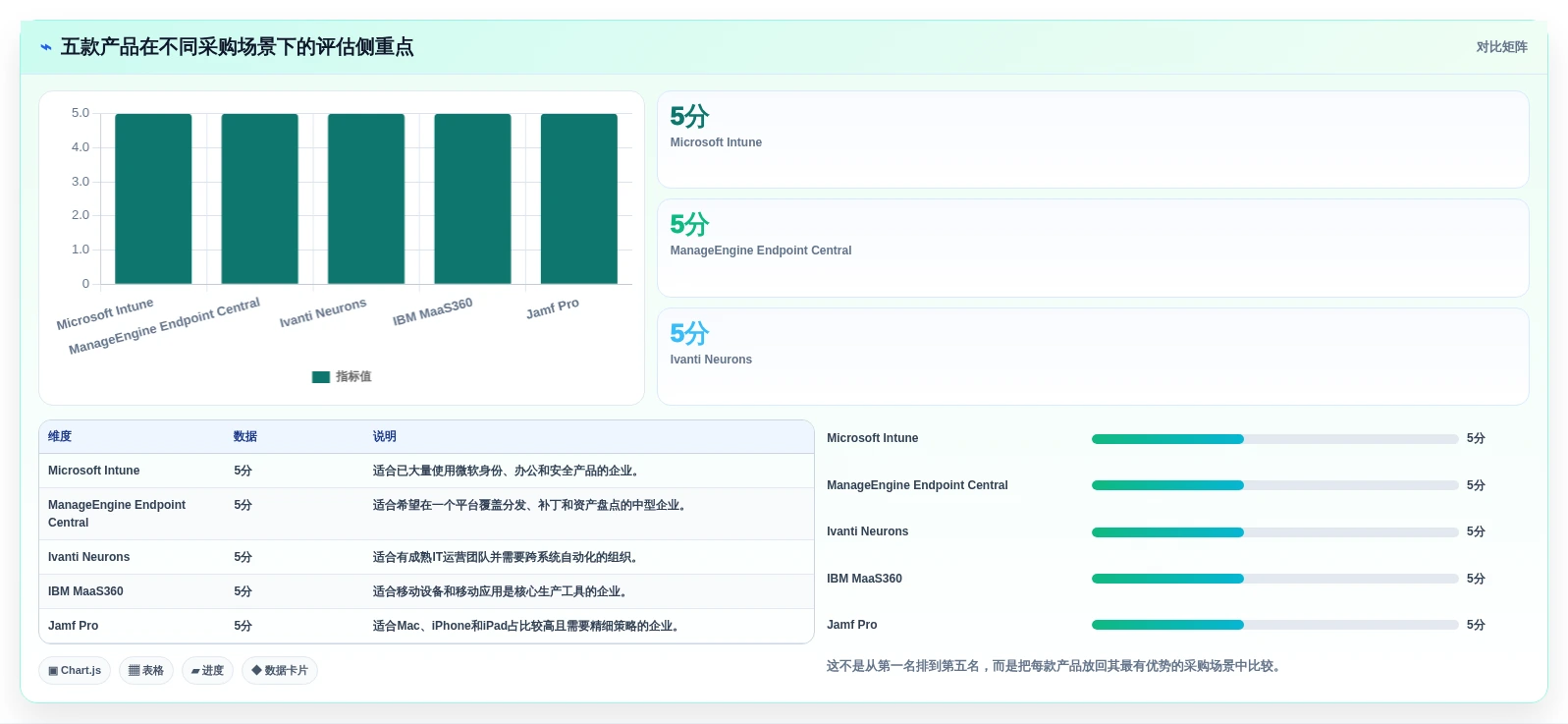Click the IBM MaaS360 progress list label
This screenshot has width=1568, height=724.
[864, 579]
